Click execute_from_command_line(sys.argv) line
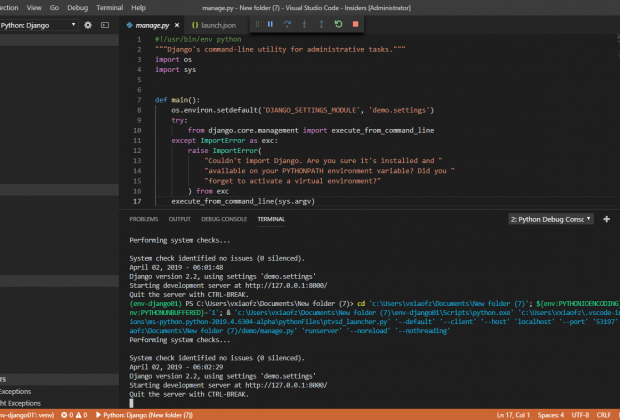 [243, 201]
